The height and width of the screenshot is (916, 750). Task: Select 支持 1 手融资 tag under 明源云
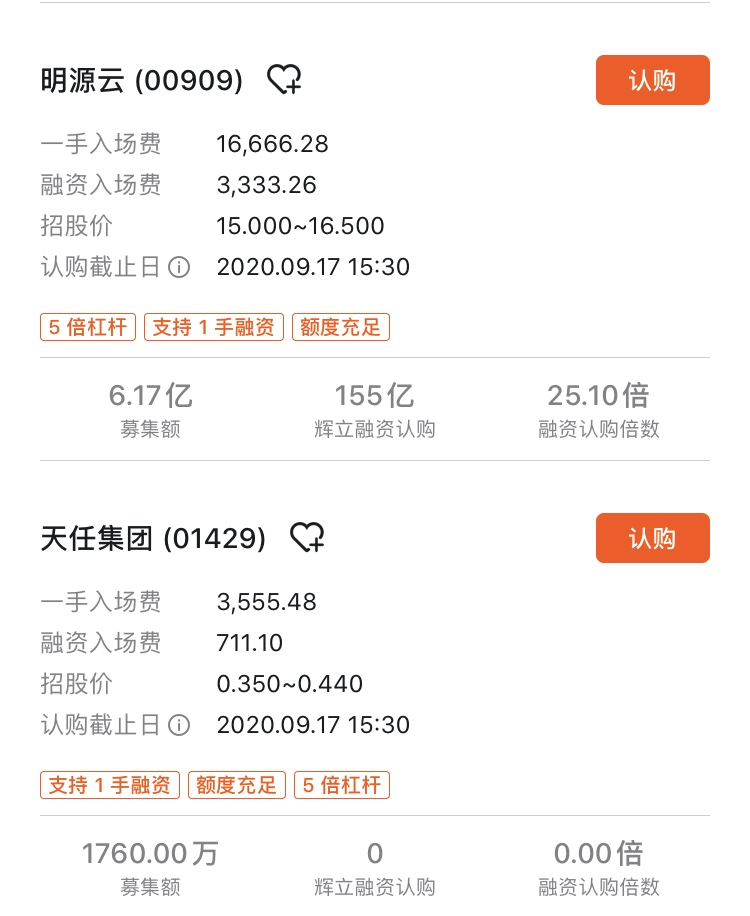click(214, 327)
